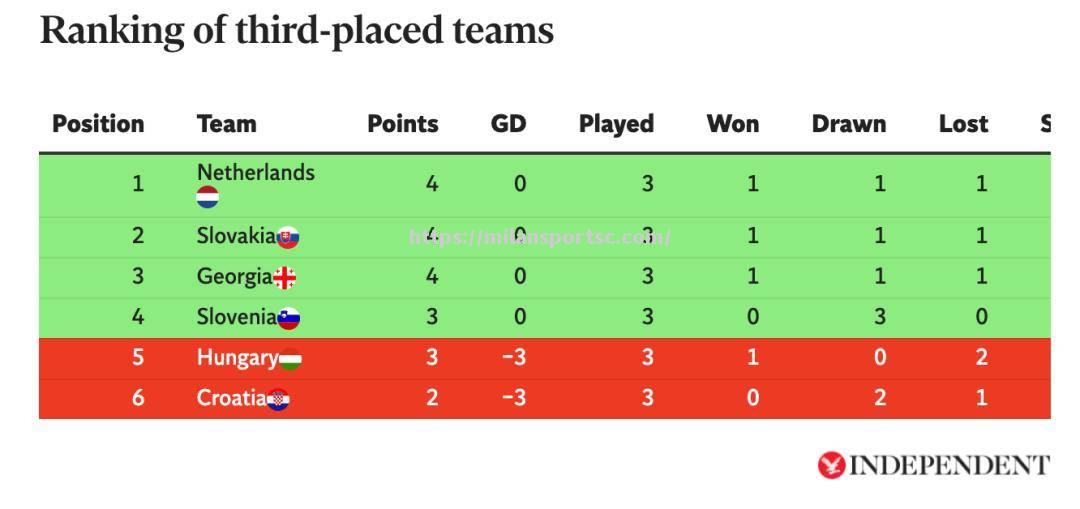
Task: Click the Won column header
Action: click(x=733, y=124)
